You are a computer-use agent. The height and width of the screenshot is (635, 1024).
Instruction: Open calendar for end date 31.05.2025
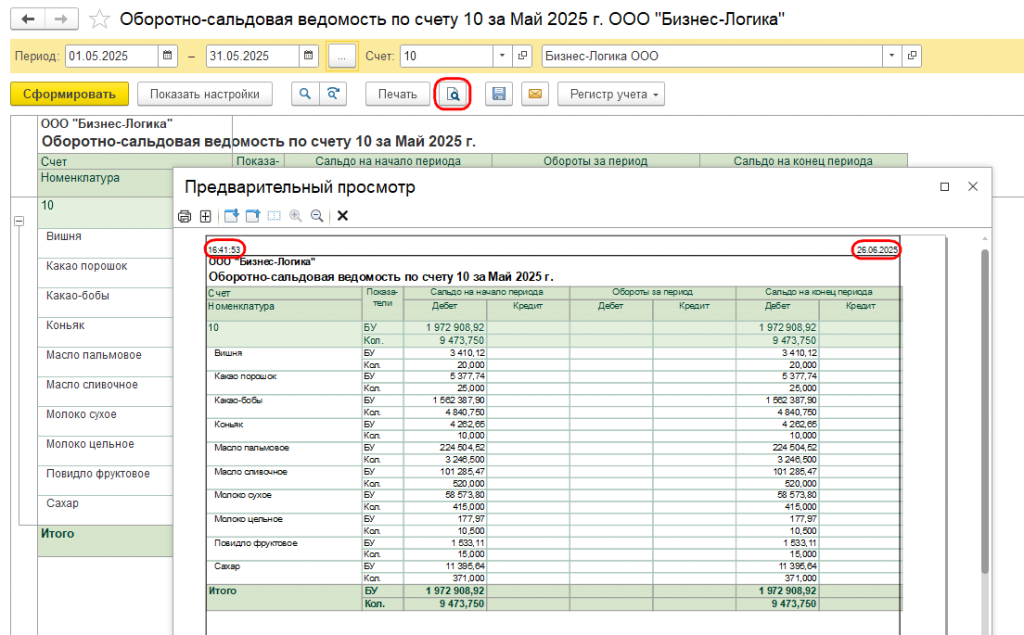[308, 56]
